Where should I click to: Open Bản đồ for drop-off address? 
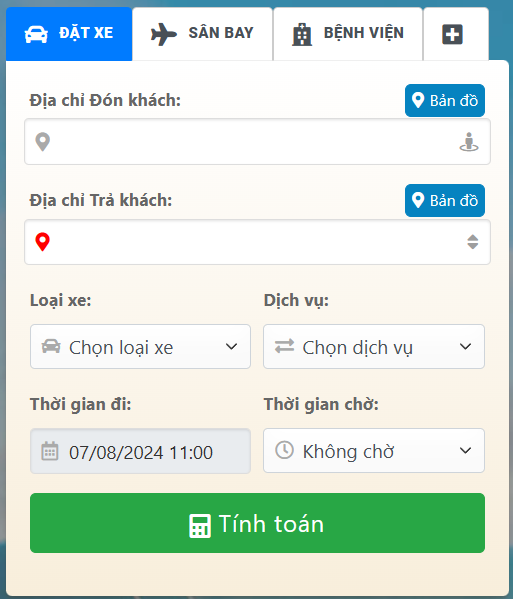[x=445, y=201]
